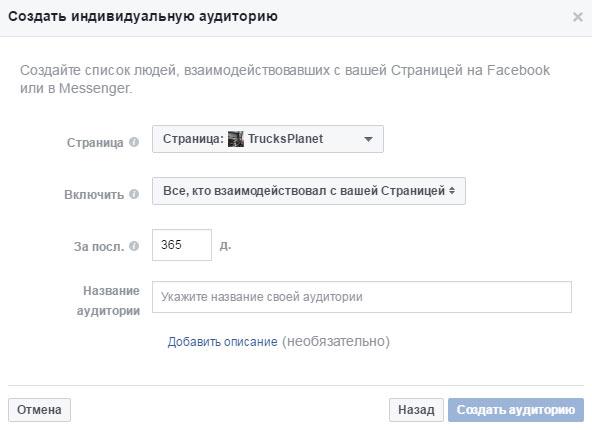Viewport: 592px width, 430px height.
Task: Click the Название аудитории label
Action: coord(108,301)
